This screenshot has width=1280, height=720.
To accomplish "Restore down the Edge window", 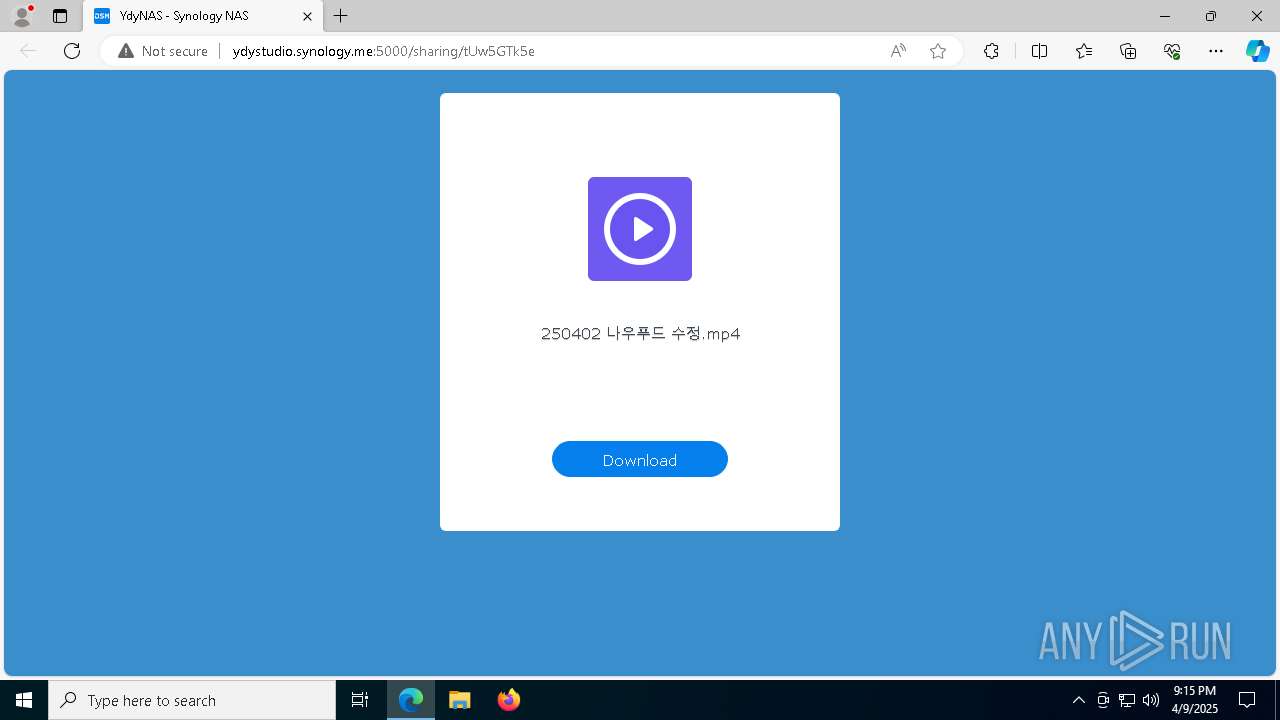I will point(1211,16).
